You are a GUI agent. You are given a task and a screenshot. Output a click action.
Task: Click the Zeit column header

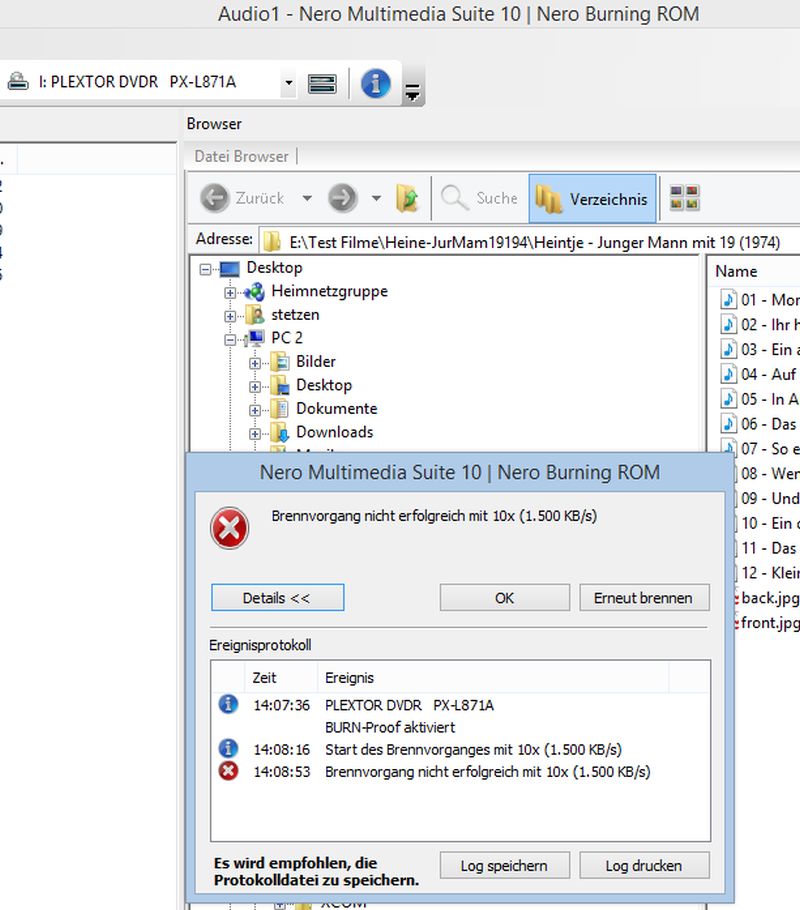pyautogui.click(x=281, y=677)
